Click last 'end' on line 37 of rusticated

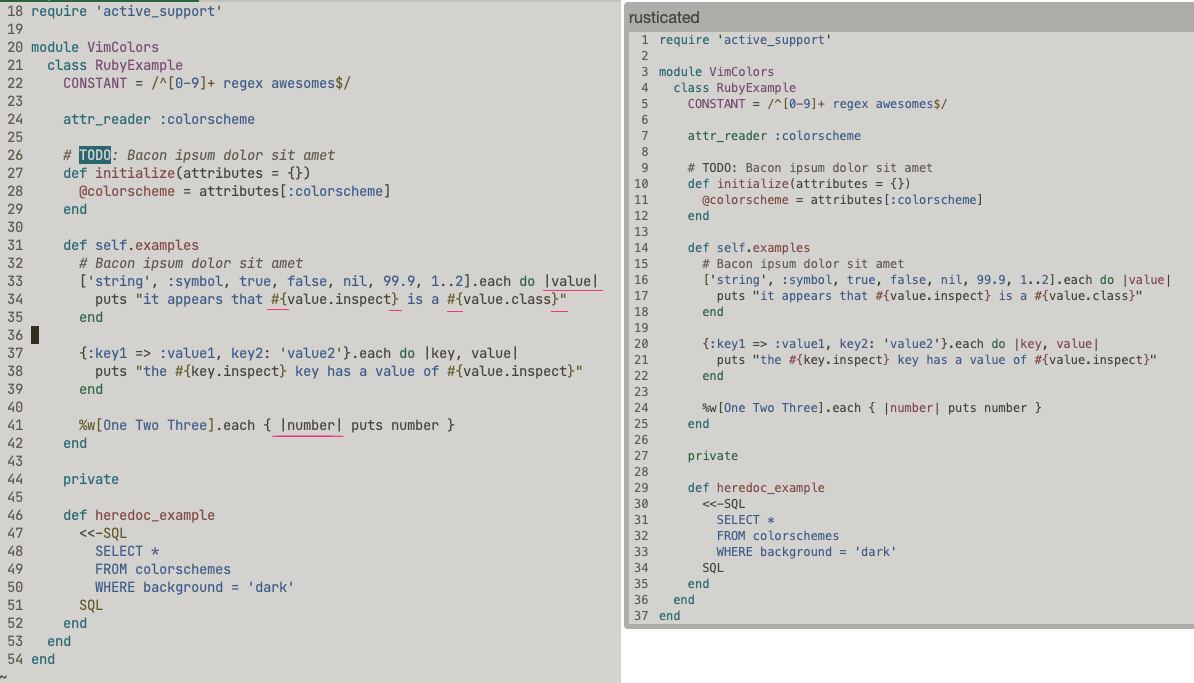(x=669, y=615)
